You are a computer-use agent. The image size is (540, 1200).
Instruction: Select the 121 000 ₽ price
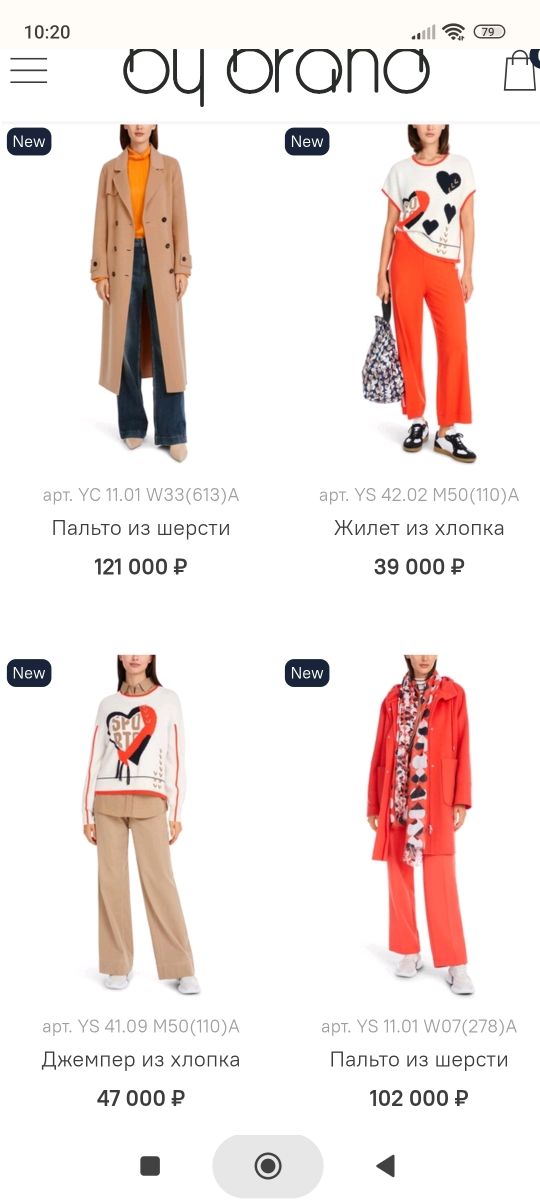(x=141, y=567)
